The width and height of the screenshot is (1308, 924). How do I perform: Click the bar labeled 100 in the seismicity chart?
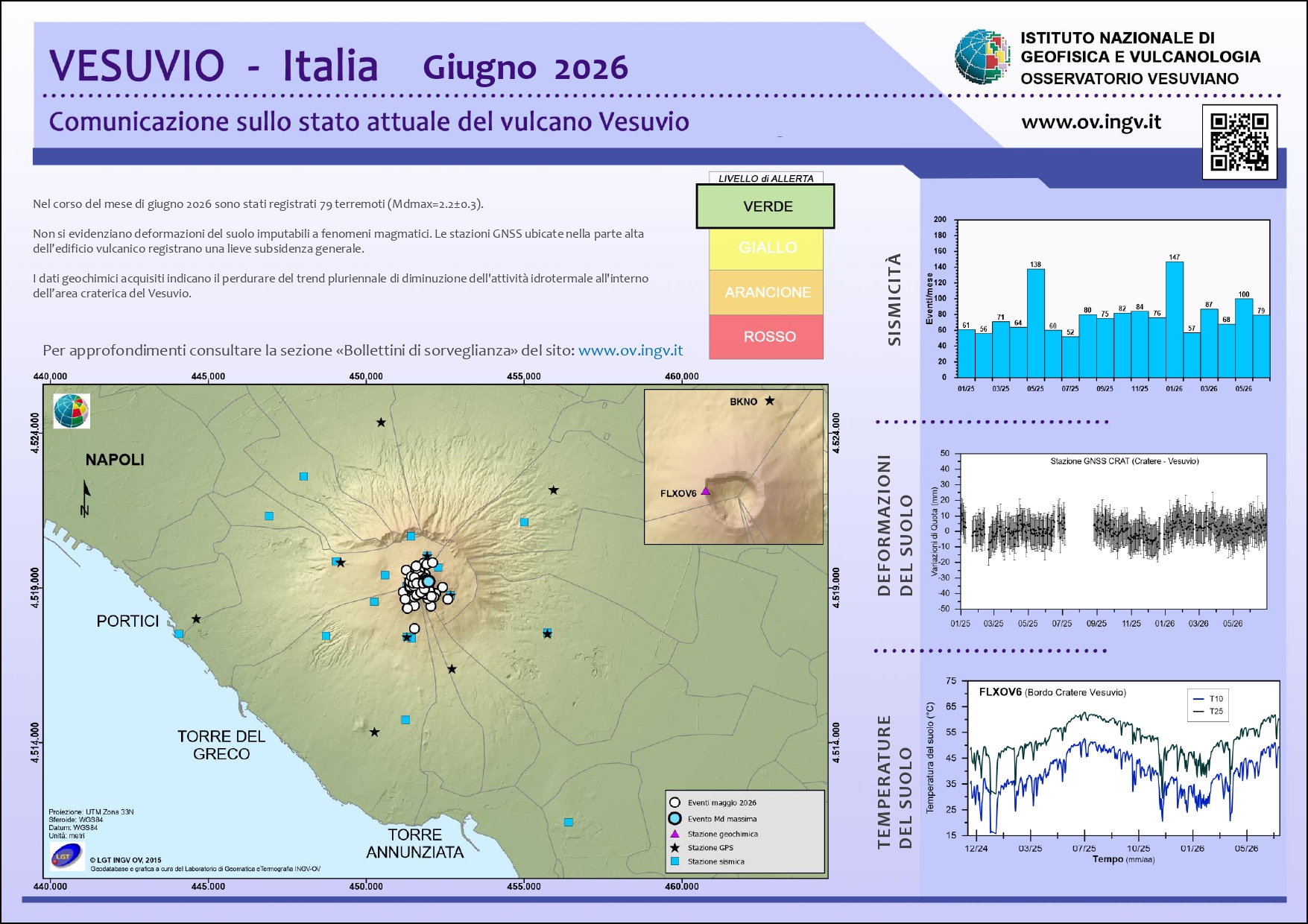coord(1244,338)
